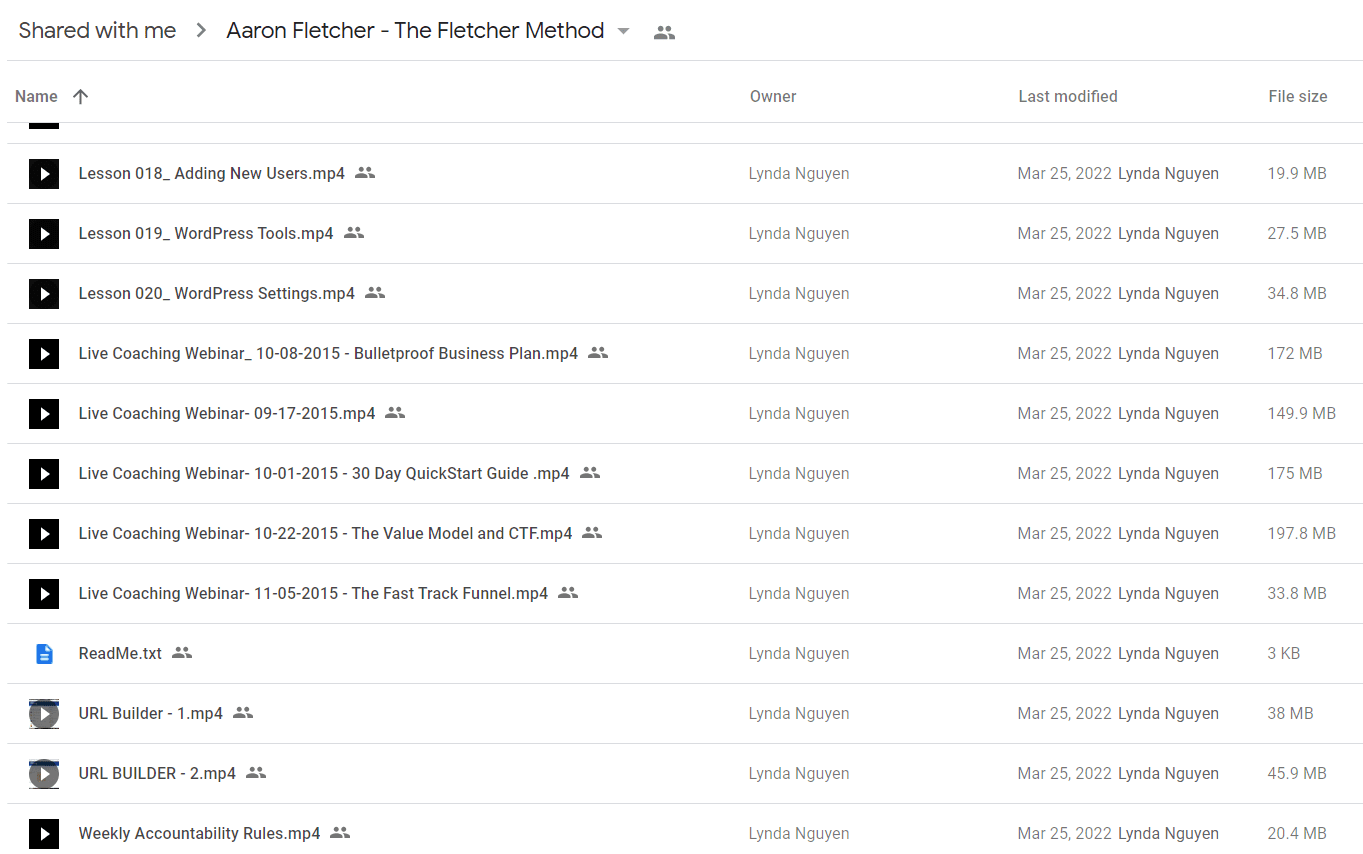1363x854 pixels.
Task: Click shared icon beside Lesson 019 filename
Action: [354, 233]
